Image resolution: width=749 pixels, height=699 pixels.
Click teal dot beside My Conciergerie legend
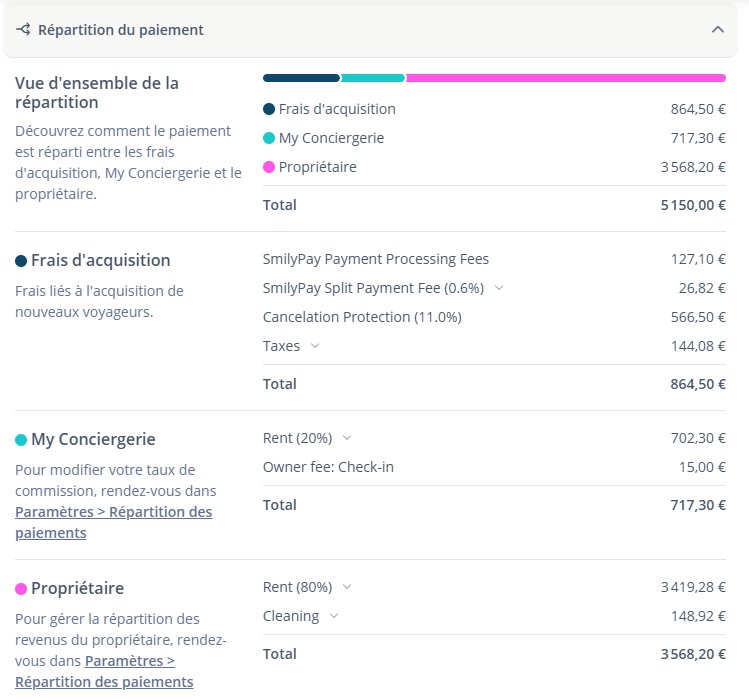pos(269,138)
